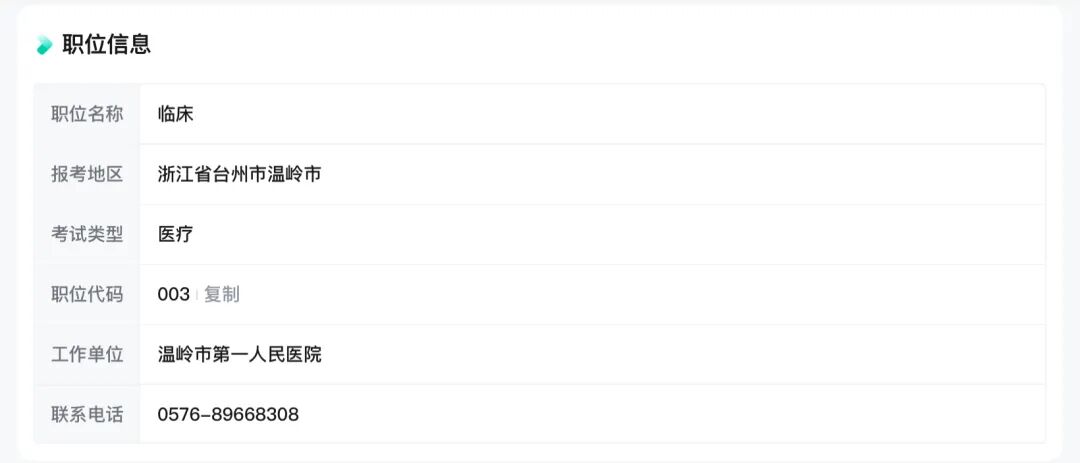Click the divider between 003 and 复制
The width and height of the screenshot is (1080, 463).
coord(197,294)
